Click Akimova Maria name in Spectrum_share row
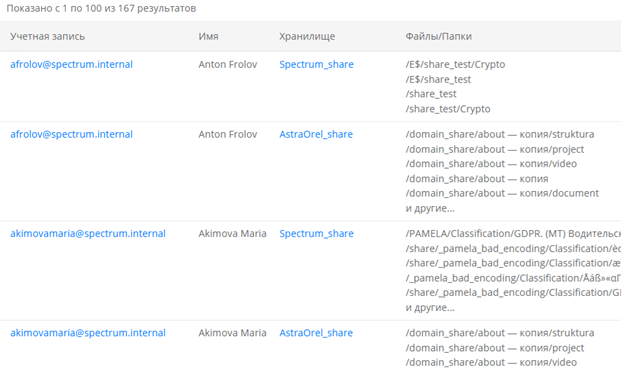 click(x=232, y=234)
